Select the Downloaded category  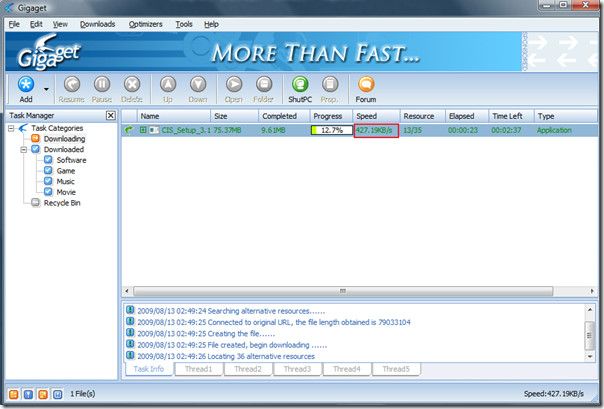coord(64,149)
